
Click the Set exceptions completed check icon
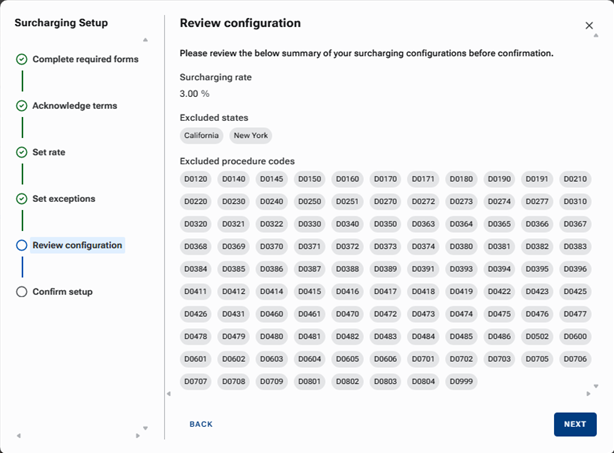[22, 199]
